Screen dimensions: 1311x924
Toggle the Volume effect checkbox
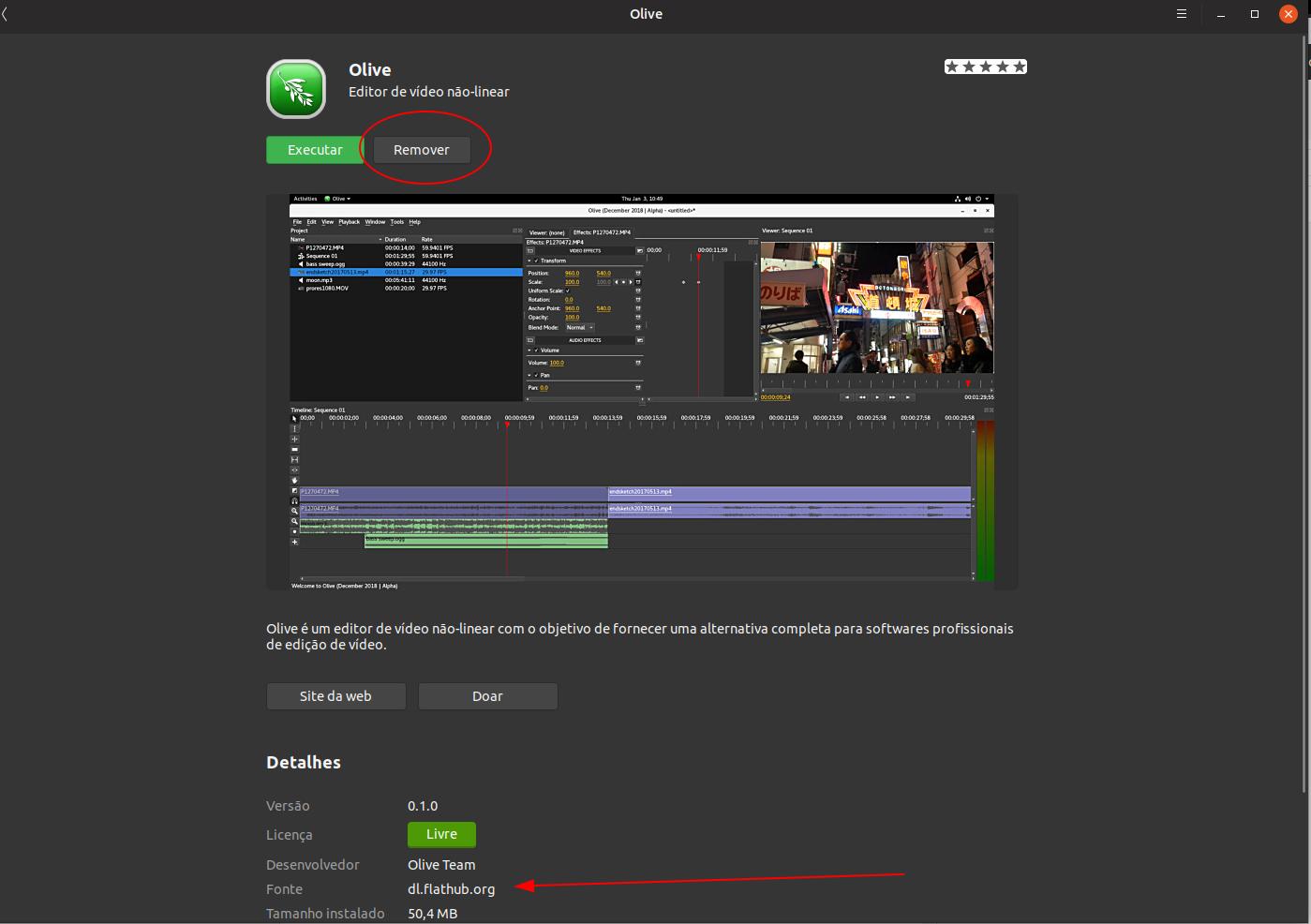[536, 350]
